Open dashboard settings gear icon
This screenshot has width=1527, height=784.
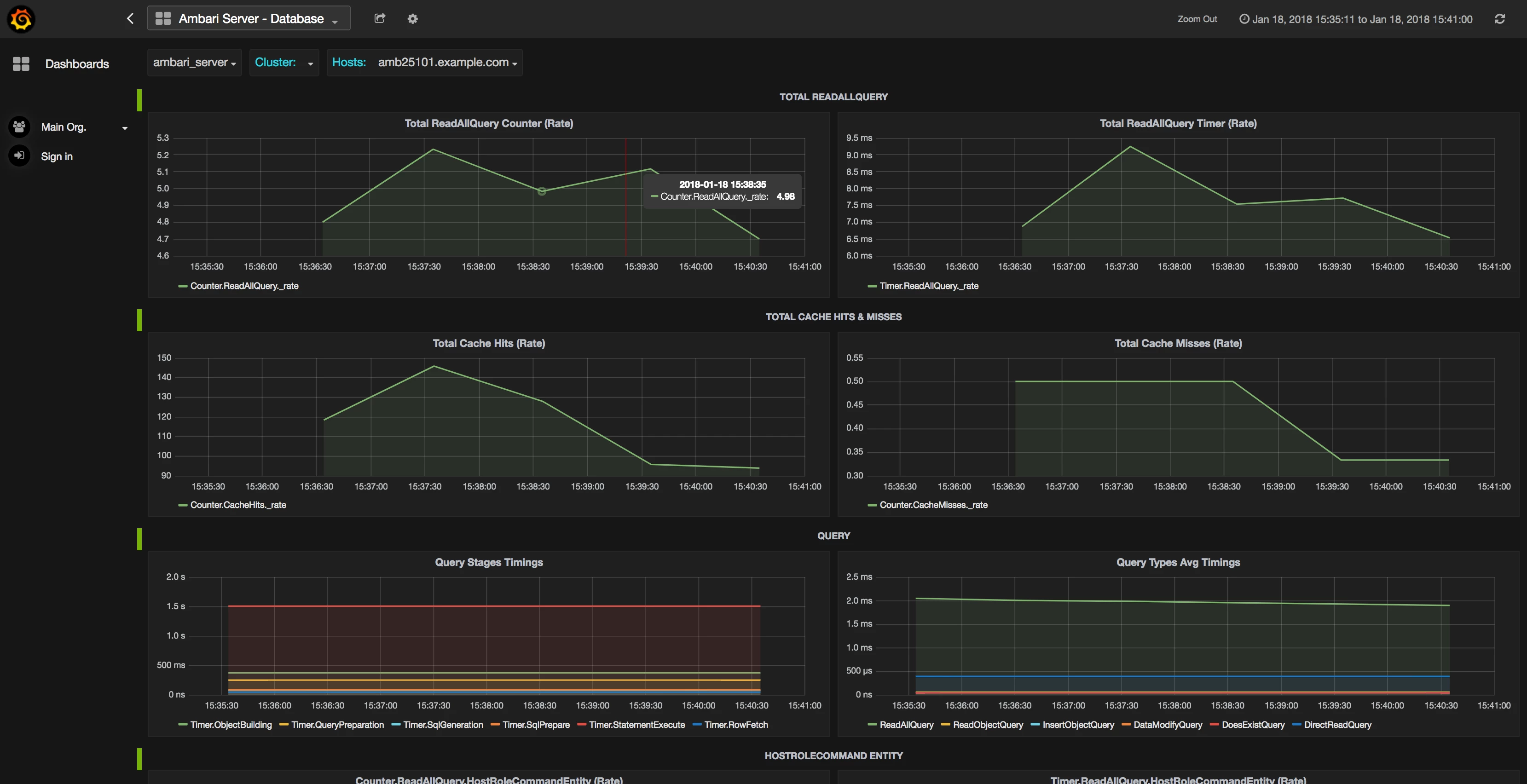[x=412, y=19]
